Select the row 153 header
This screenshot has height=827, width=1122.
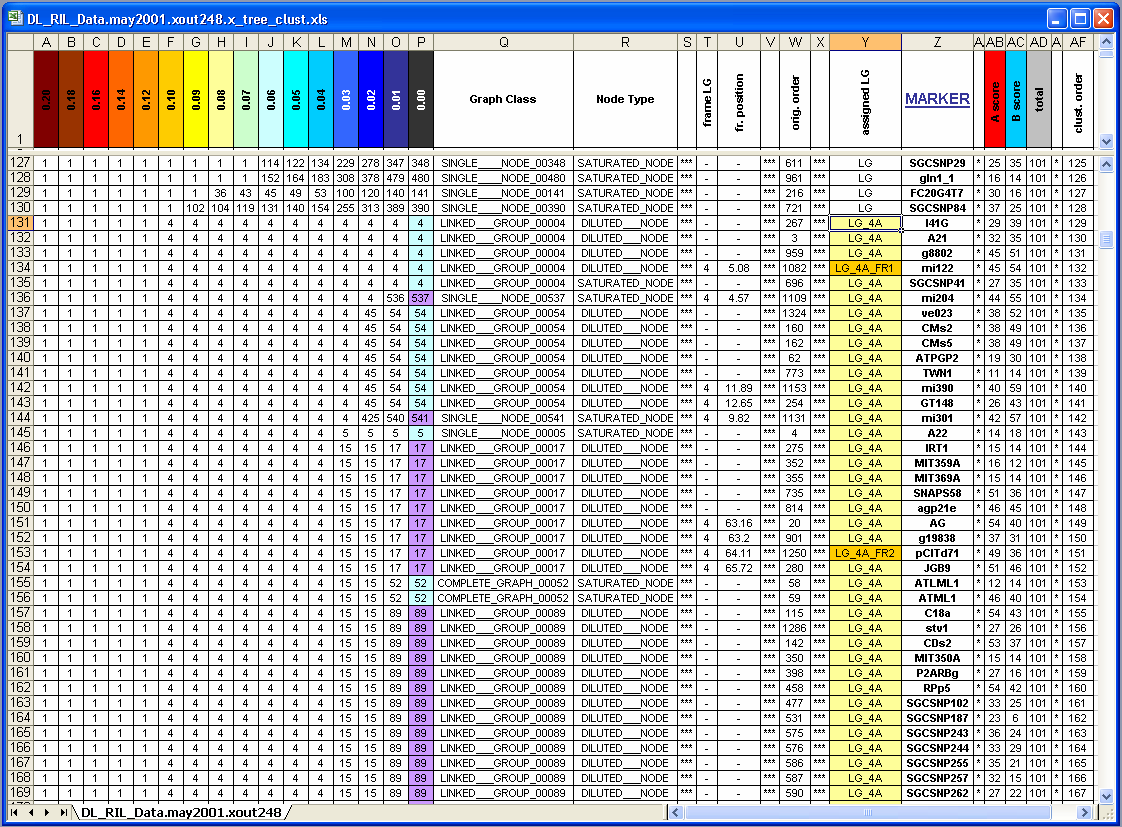coord(20,553)
